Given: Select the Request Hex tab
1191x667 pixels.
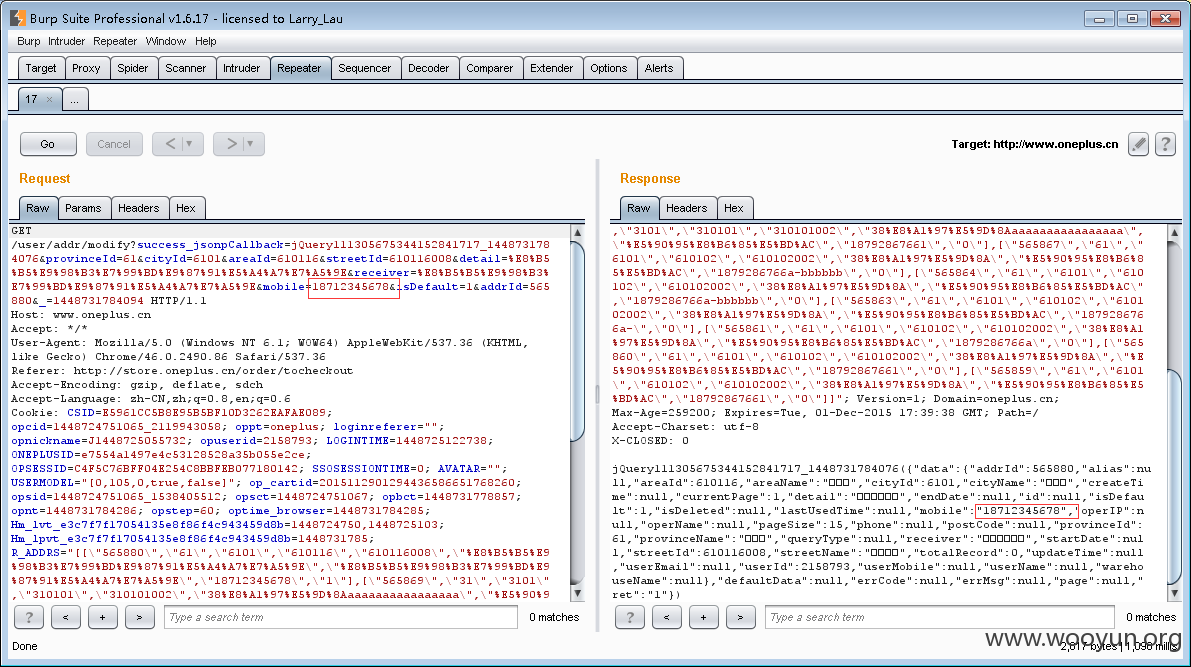Looking at the screenshot, I should [186, 208].
